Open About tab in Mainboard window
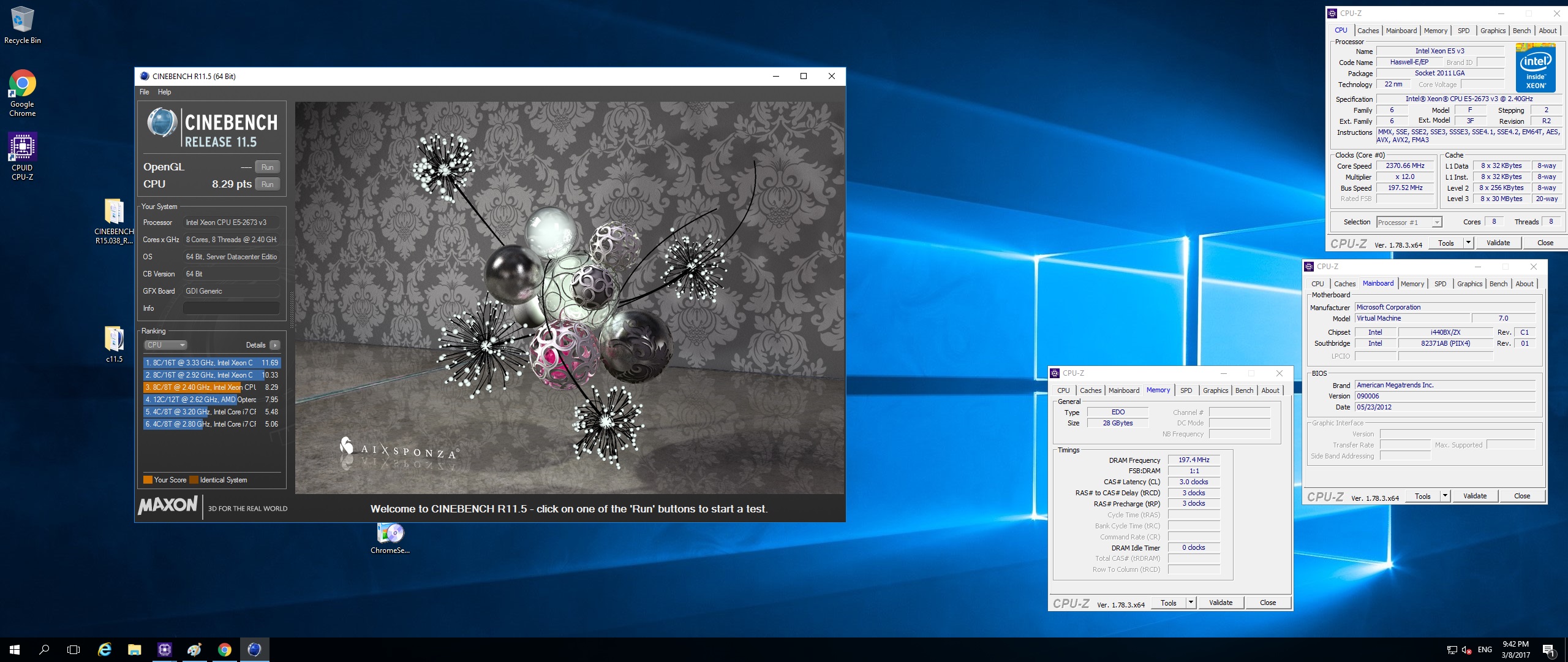Viewport: 1568px width, 662px height. [x=1525, y=284]
